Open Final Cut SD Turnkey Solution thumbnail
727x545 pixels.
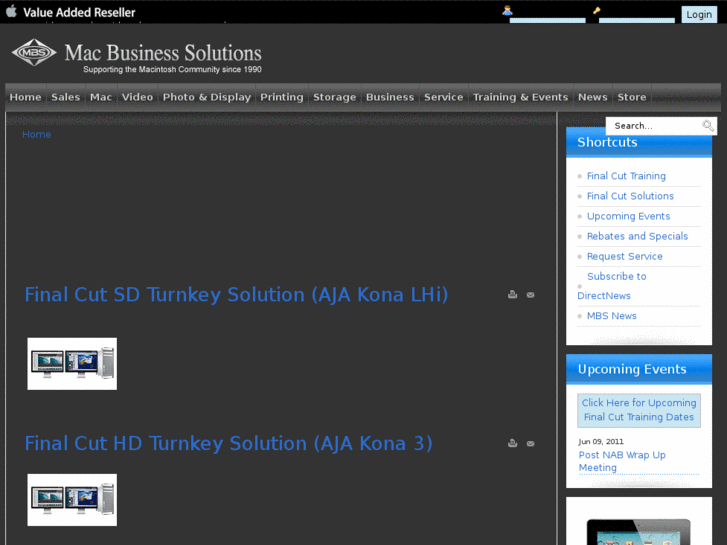[72, 364]
